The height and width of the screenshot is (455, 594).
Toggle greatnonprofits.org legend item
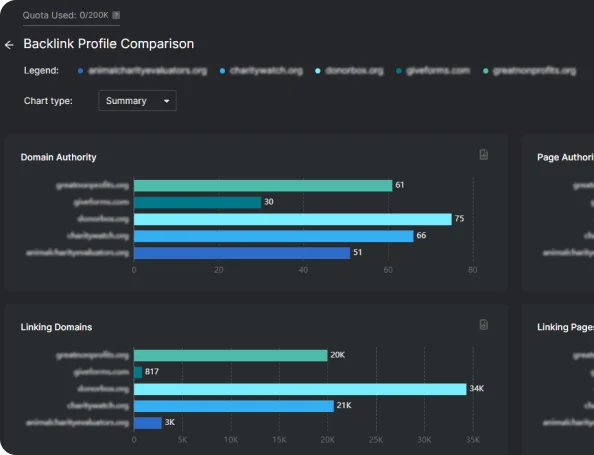click(x=529, y=71)
